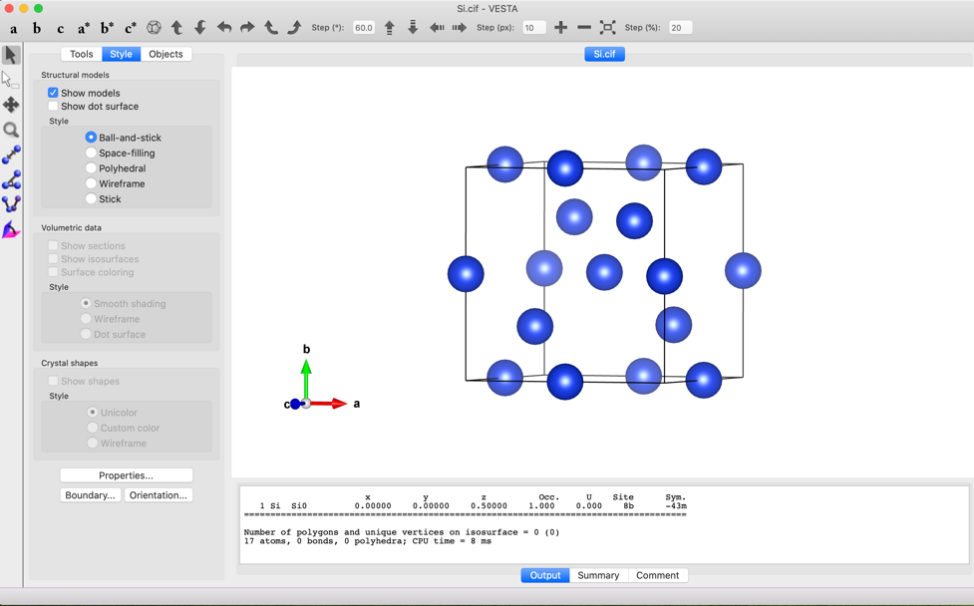974x606 pixels.
Task: Open the Style tab
Action: 121,54
